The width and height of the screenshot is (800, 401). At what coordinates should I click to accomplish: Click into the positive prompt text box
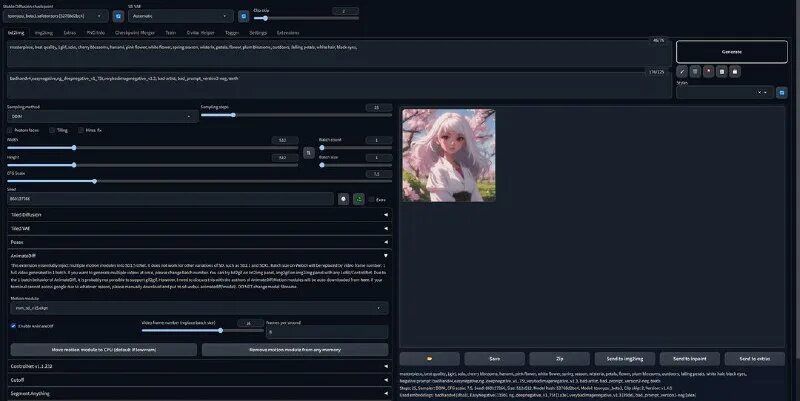coord(339,54)
